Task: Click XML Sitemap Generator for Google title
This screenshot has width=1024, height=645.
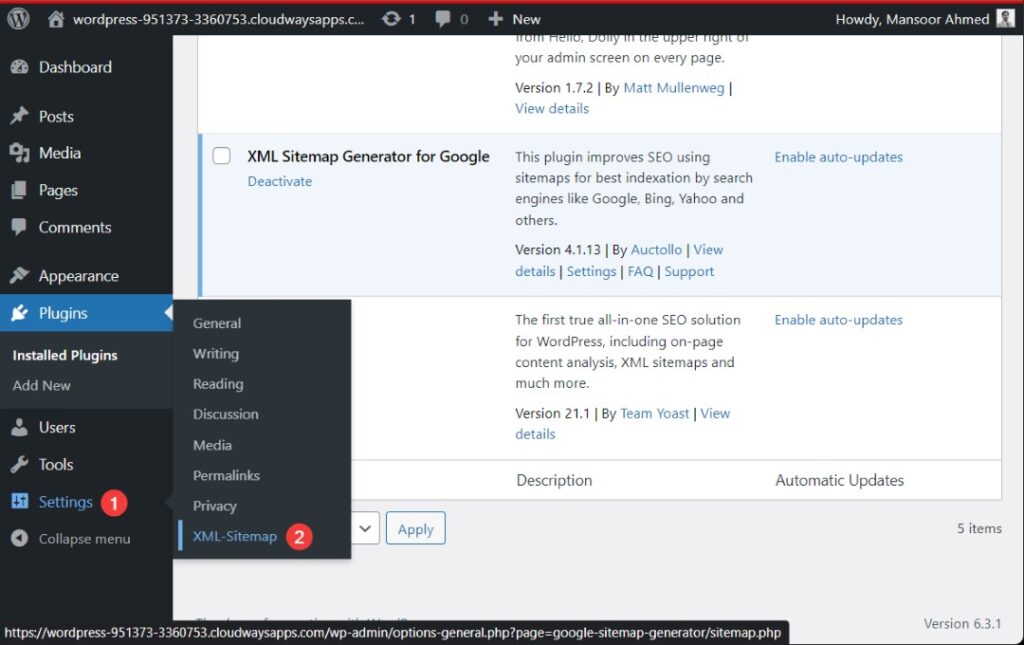Action: [368, 156]
